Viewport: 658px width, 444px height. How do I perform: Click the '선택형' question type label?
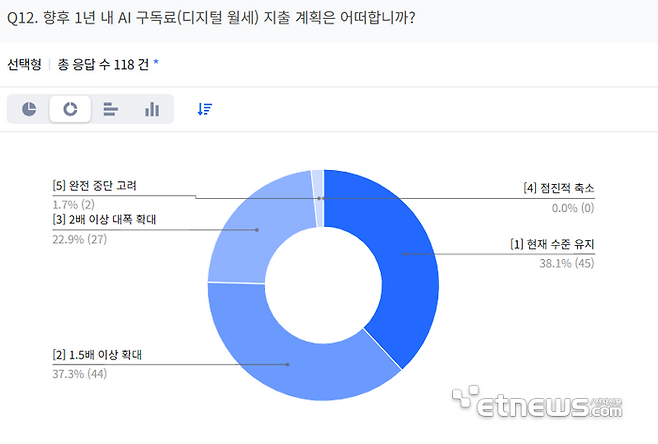coord(24,64)
